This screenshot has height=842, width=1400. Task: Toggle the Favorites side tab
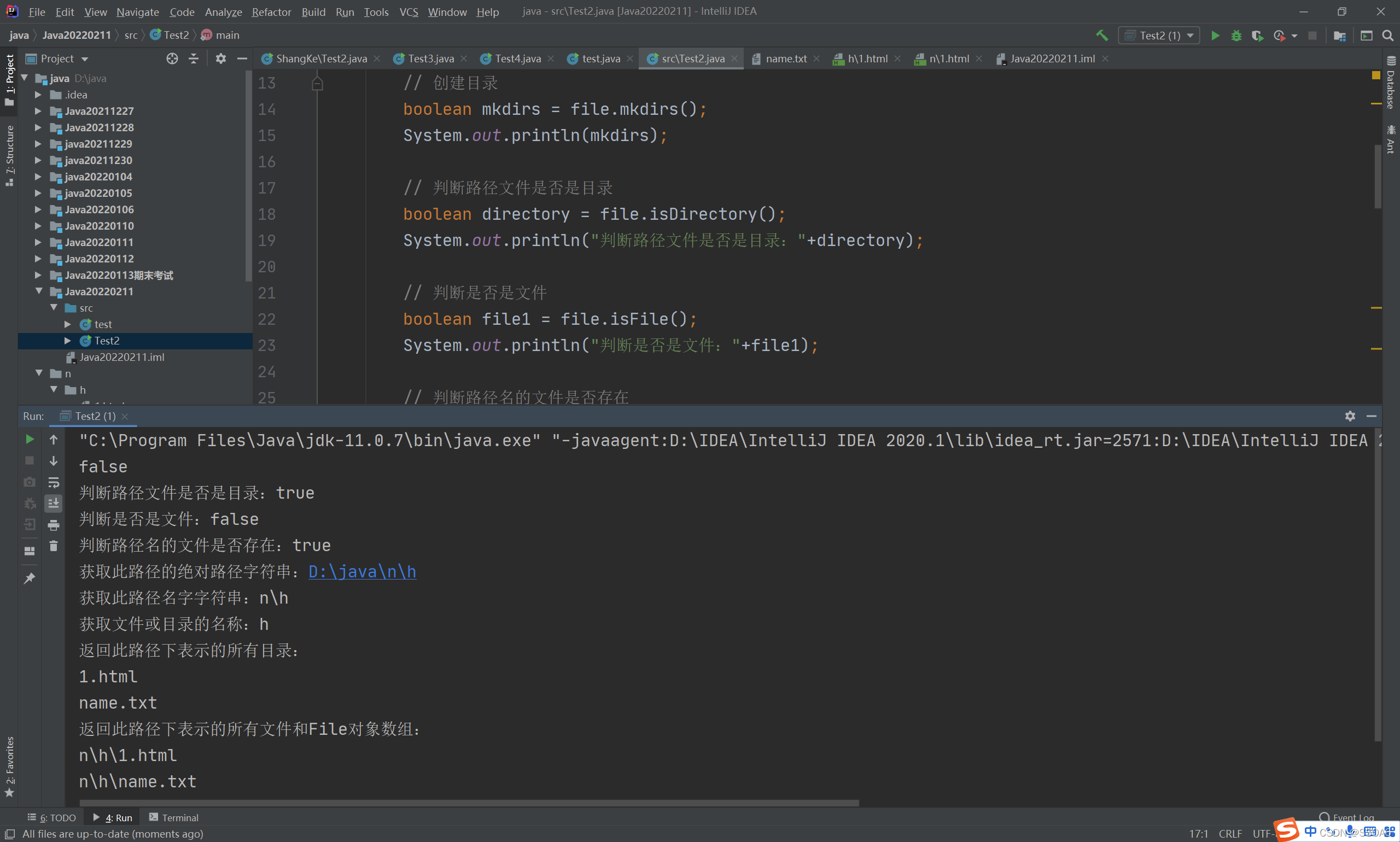click(9, 766)
